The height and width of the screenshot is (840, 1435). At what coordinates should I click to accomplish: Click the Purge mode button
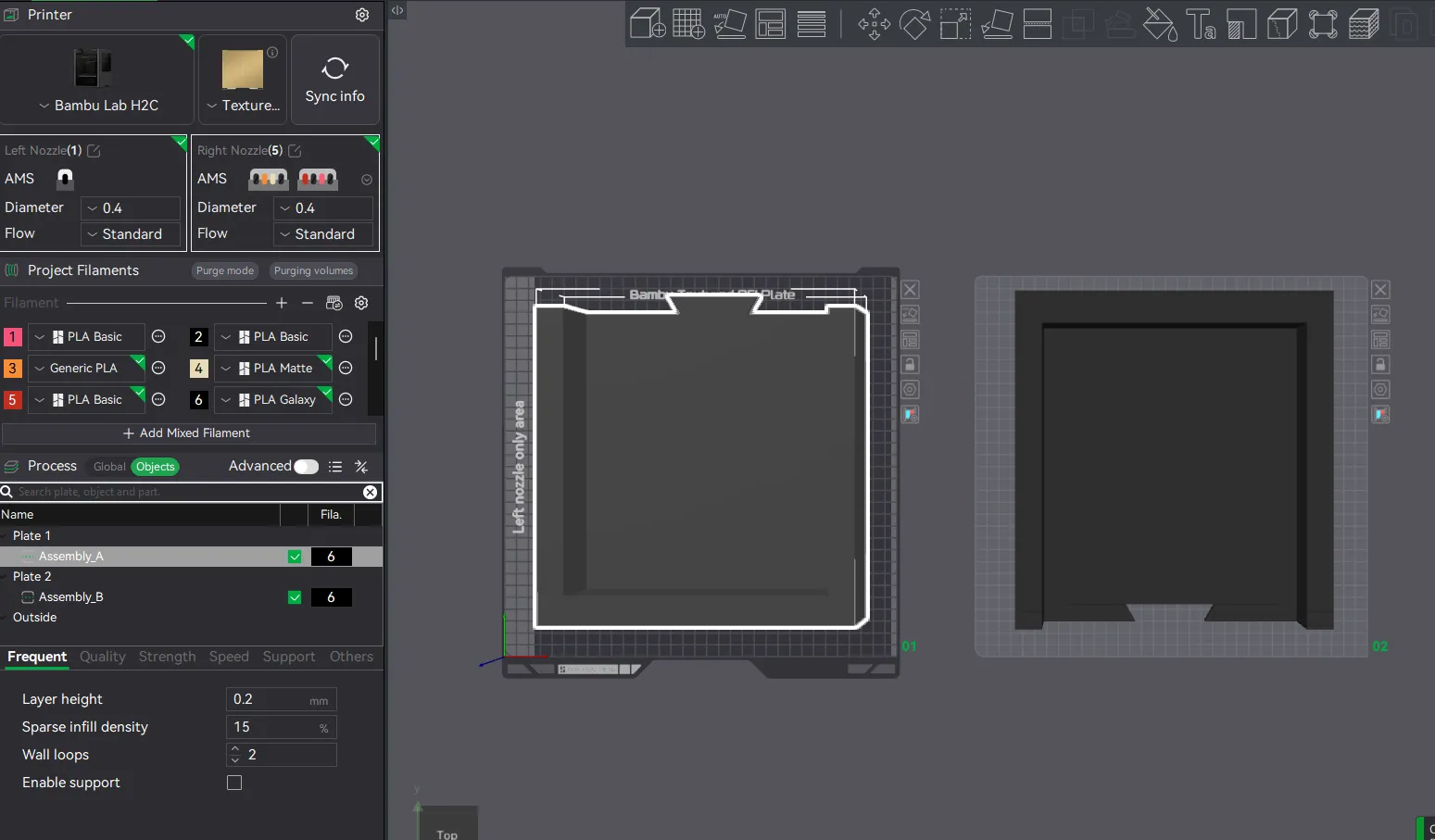tap(224, 270)
